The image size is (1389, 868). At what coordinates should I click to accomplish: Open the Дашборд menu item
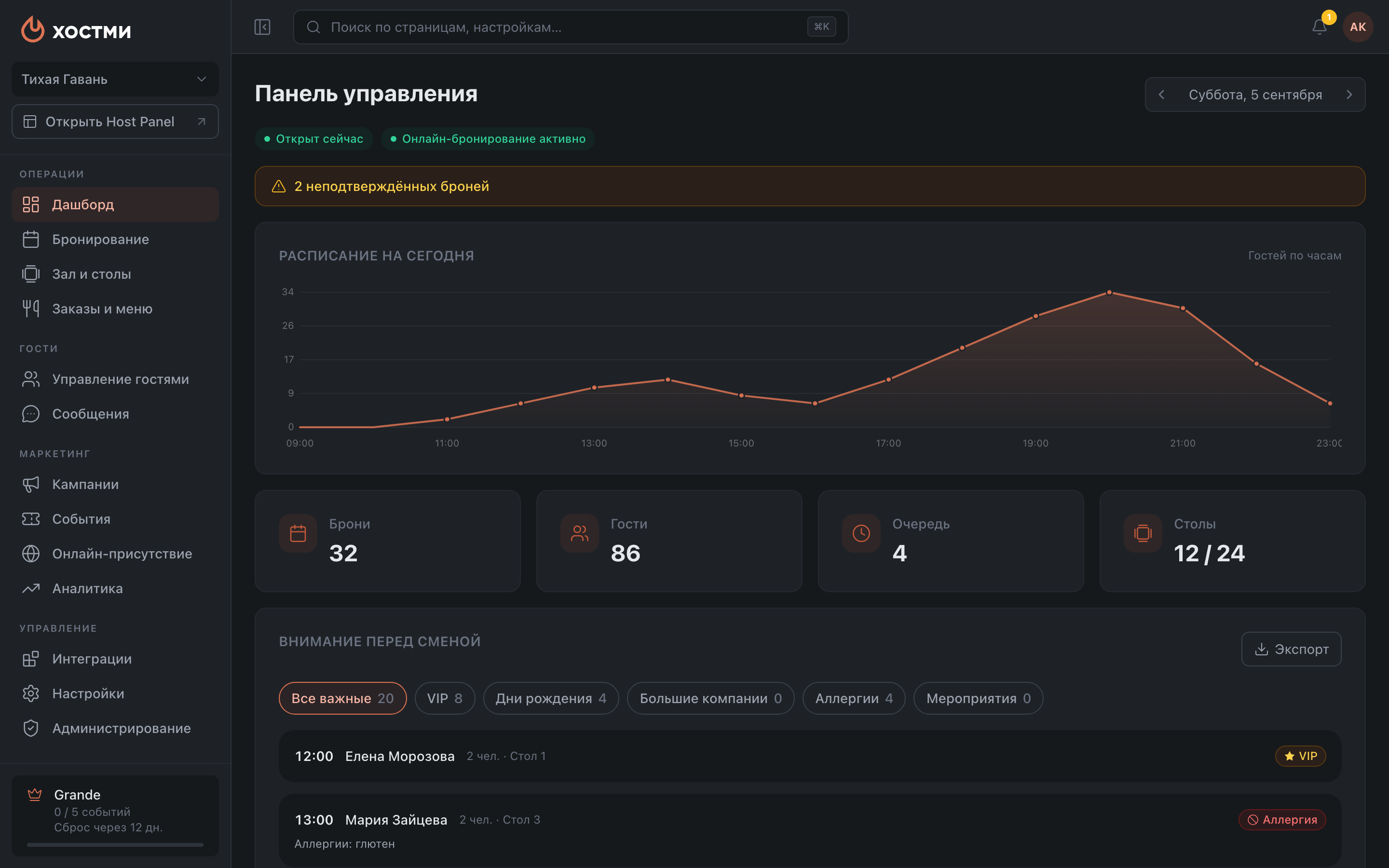point(115,204)
